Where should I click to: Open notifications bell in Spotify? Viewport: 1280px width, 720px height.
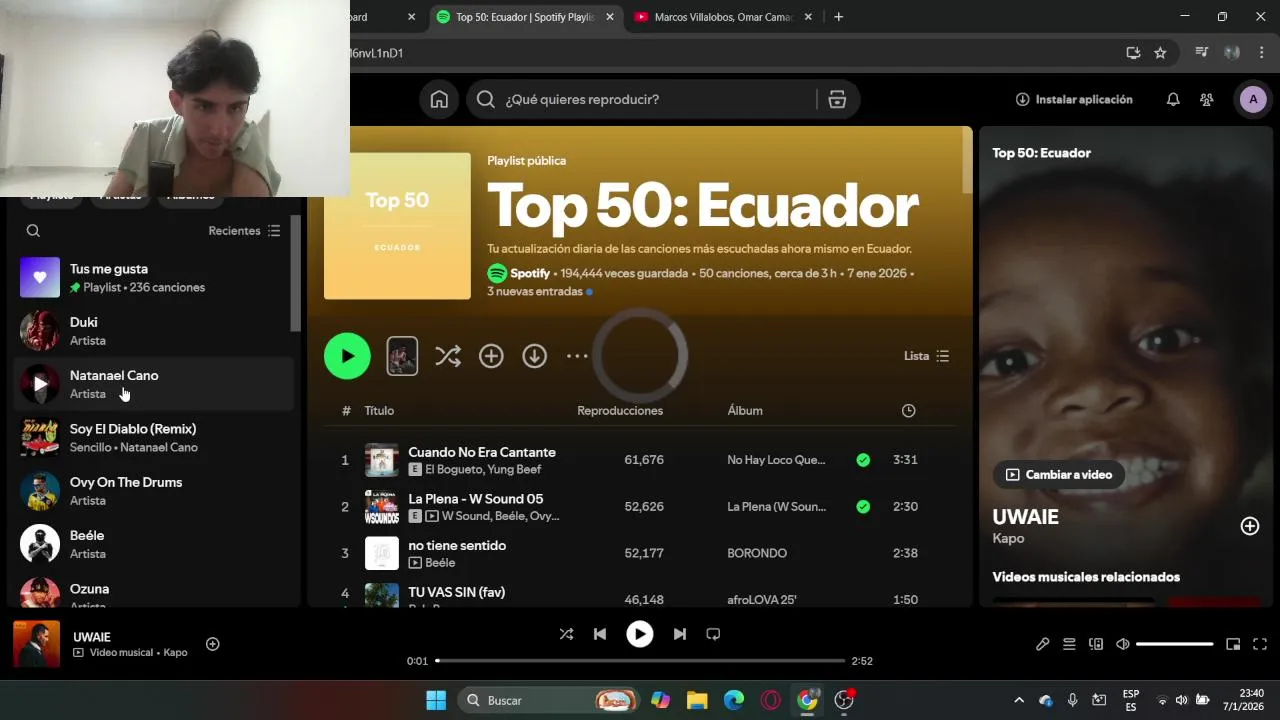(x=1173, y=99)
